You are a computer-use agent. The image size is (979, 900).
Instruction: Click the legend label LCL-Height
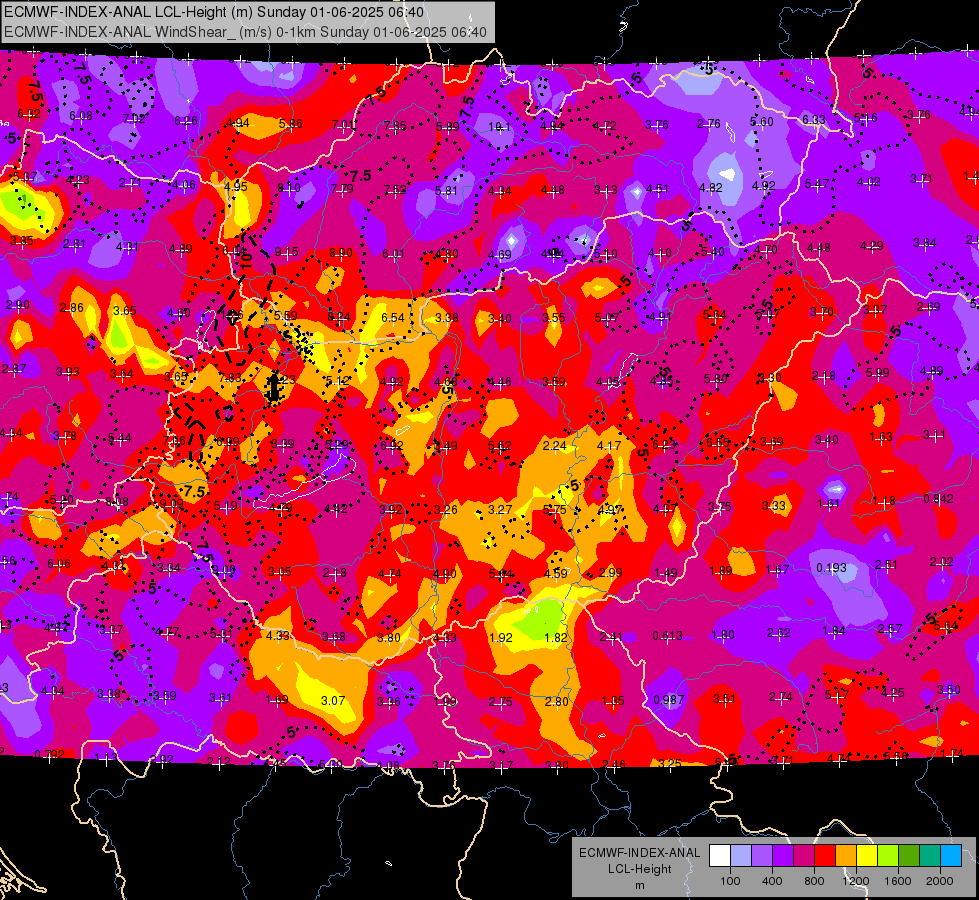click(639, 869)
